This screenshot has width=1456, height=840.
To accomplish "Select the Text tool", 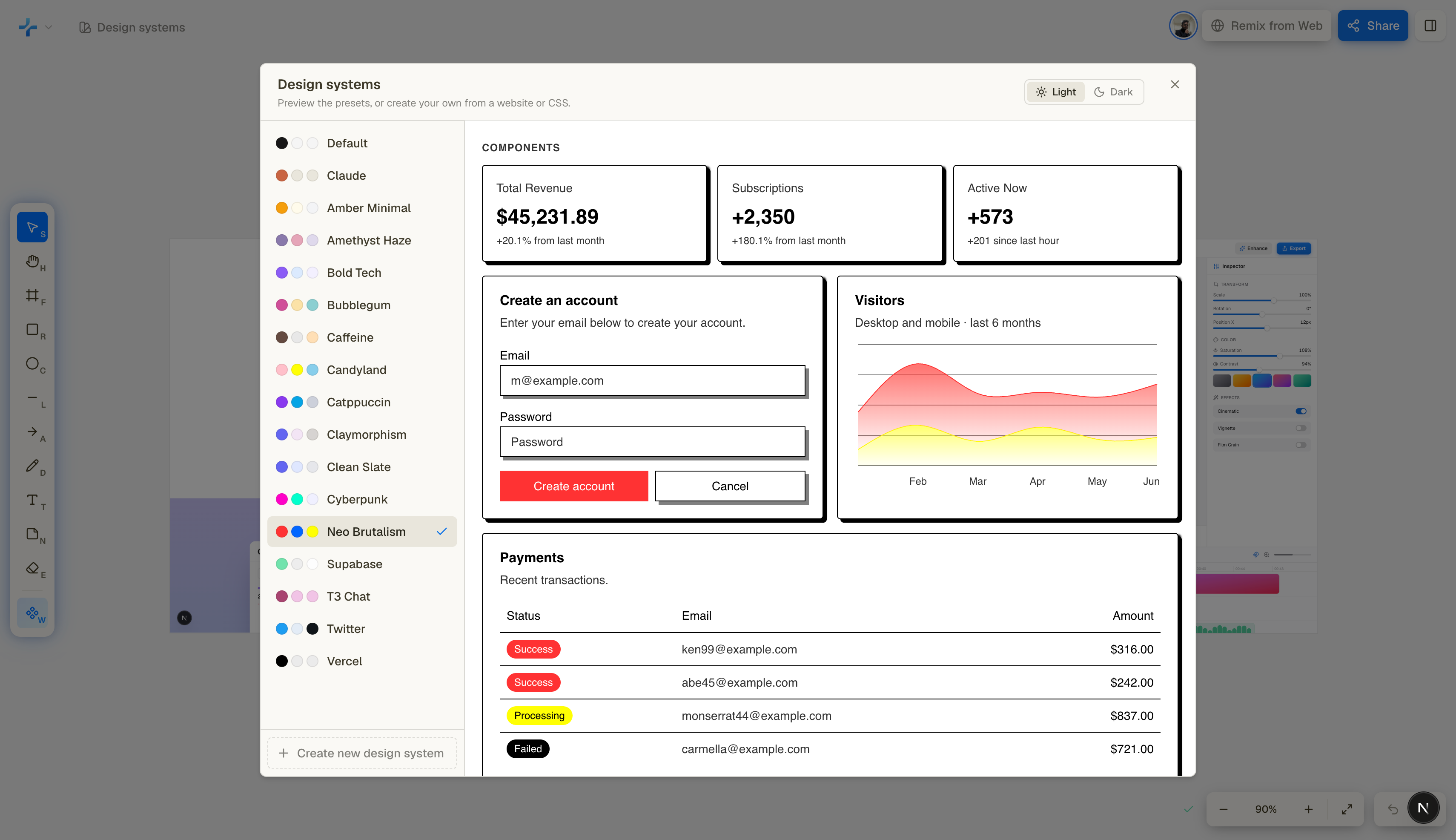I will 32,500.
